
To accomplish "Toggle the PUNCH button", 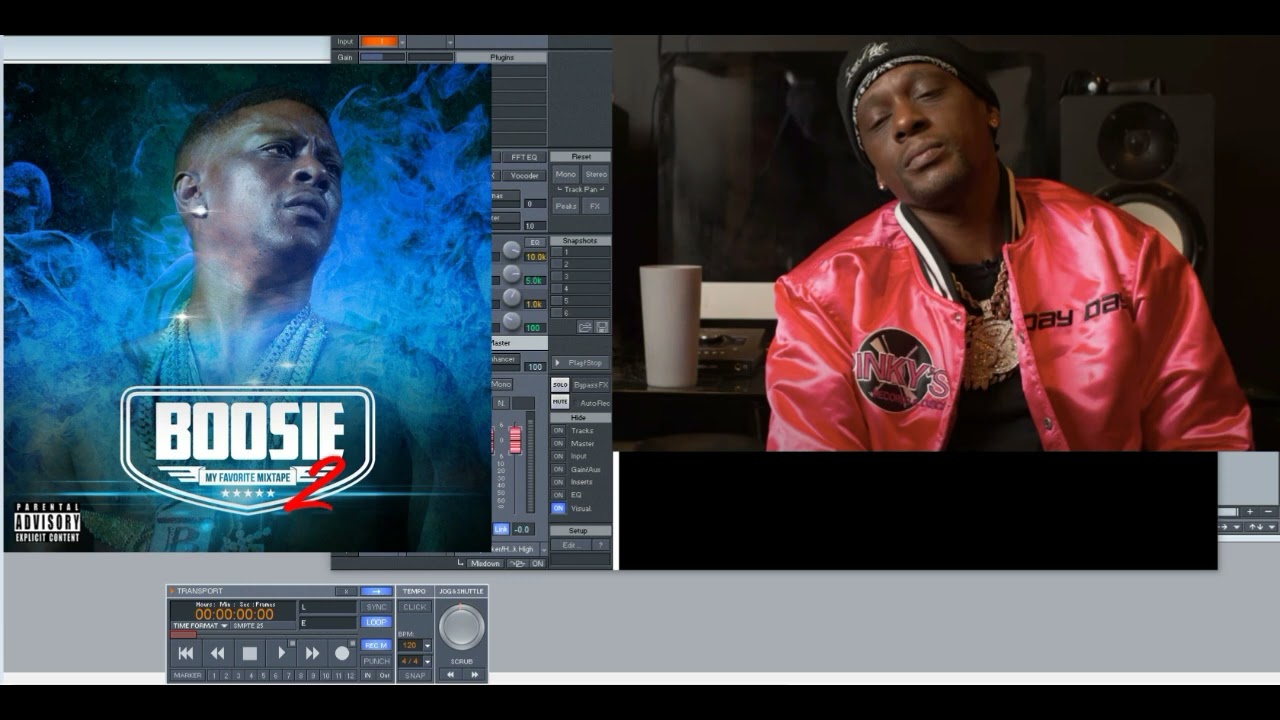I will 376,661.
